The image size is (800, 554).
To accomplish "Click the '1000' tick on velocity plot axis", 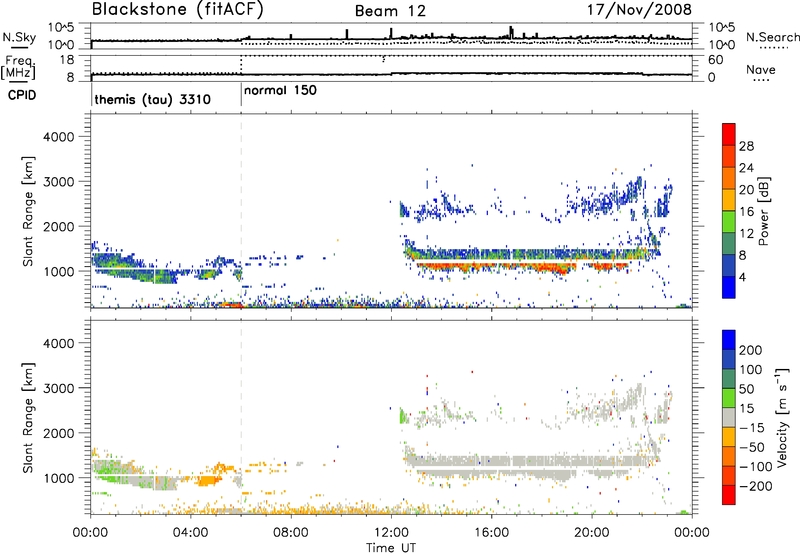I will pos(58,478).
